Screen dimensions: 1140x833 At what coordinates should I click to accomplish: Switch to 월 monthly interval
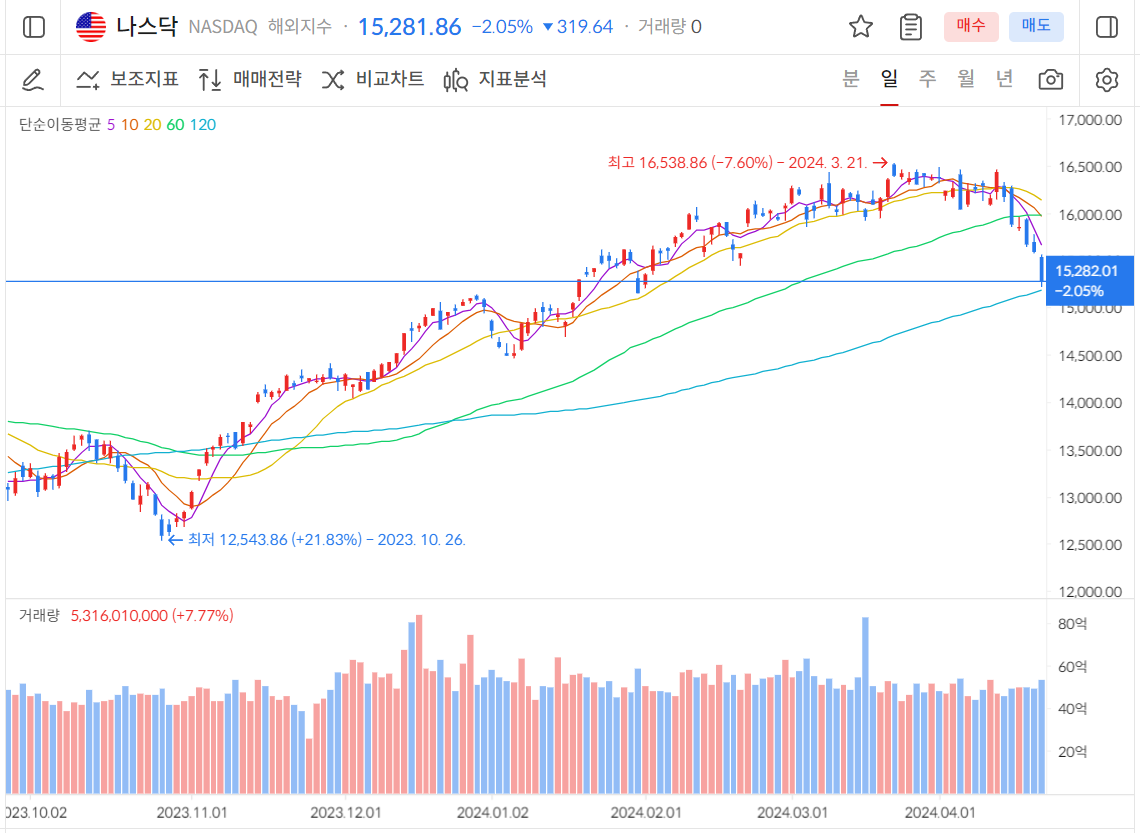tap(966, 79)
